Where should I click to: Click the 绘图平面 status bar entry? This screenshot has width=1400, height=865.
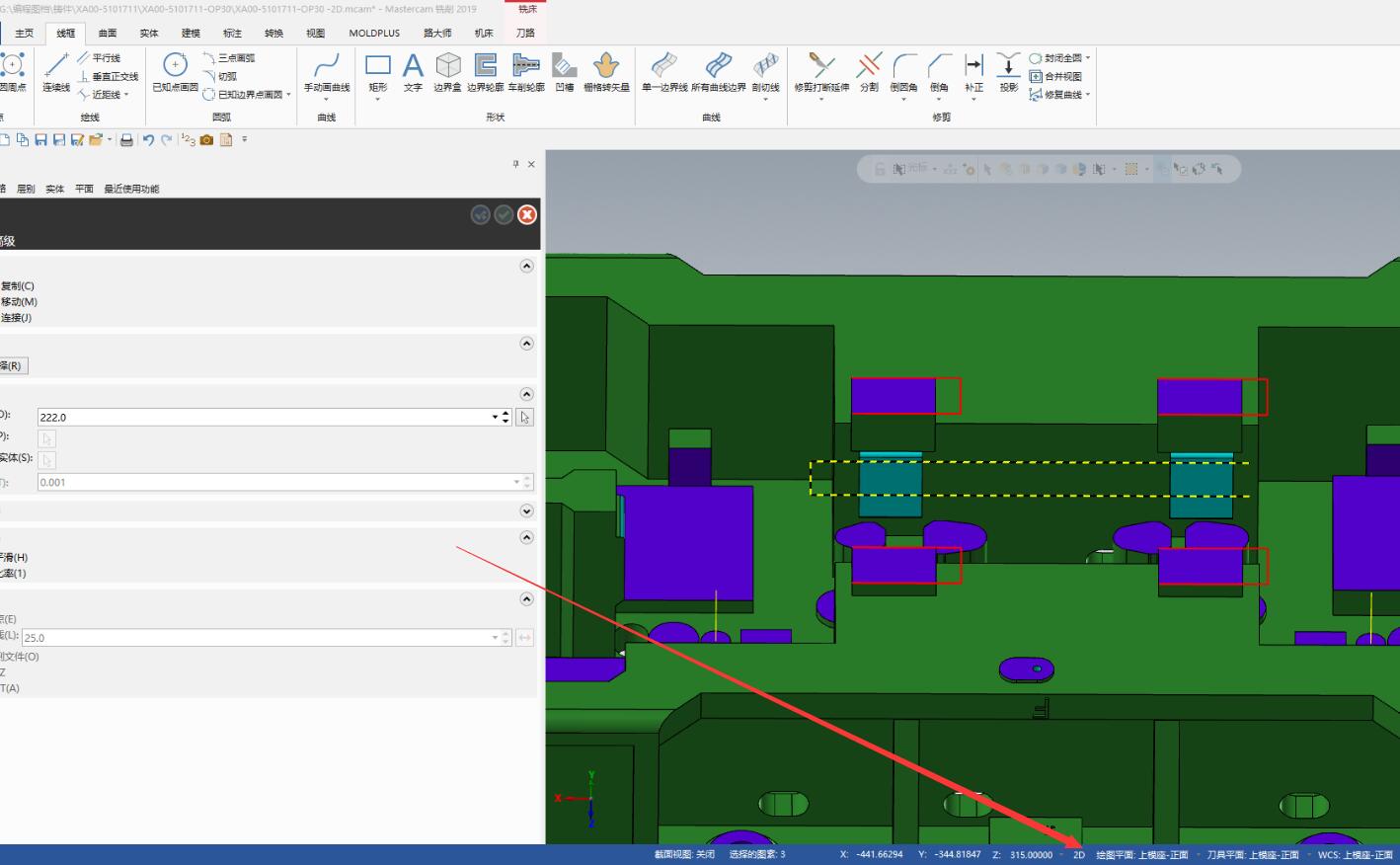(x=1141, y=855)
